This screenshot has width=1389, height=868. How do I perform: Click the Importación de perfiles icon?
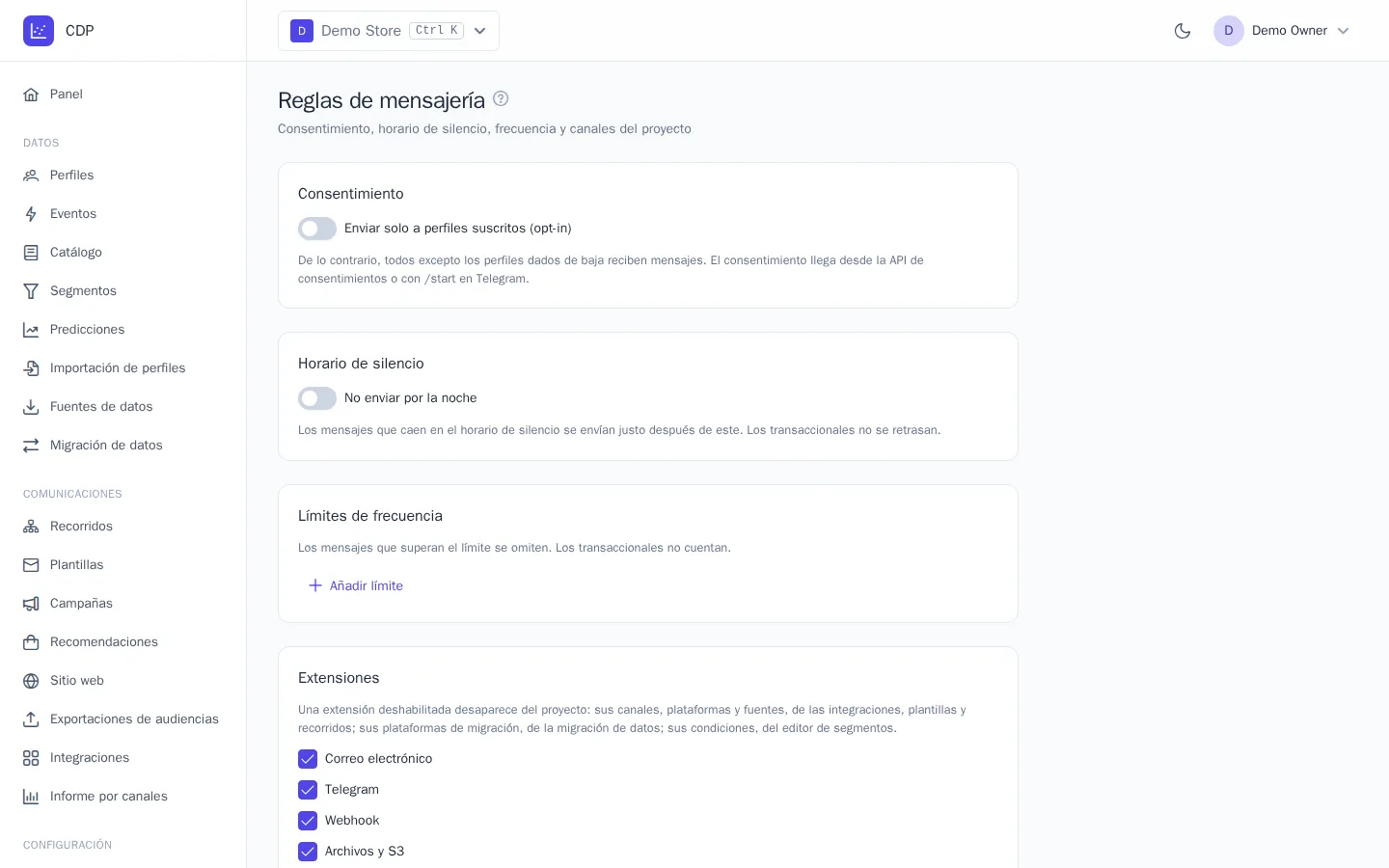tap(31, 368)
